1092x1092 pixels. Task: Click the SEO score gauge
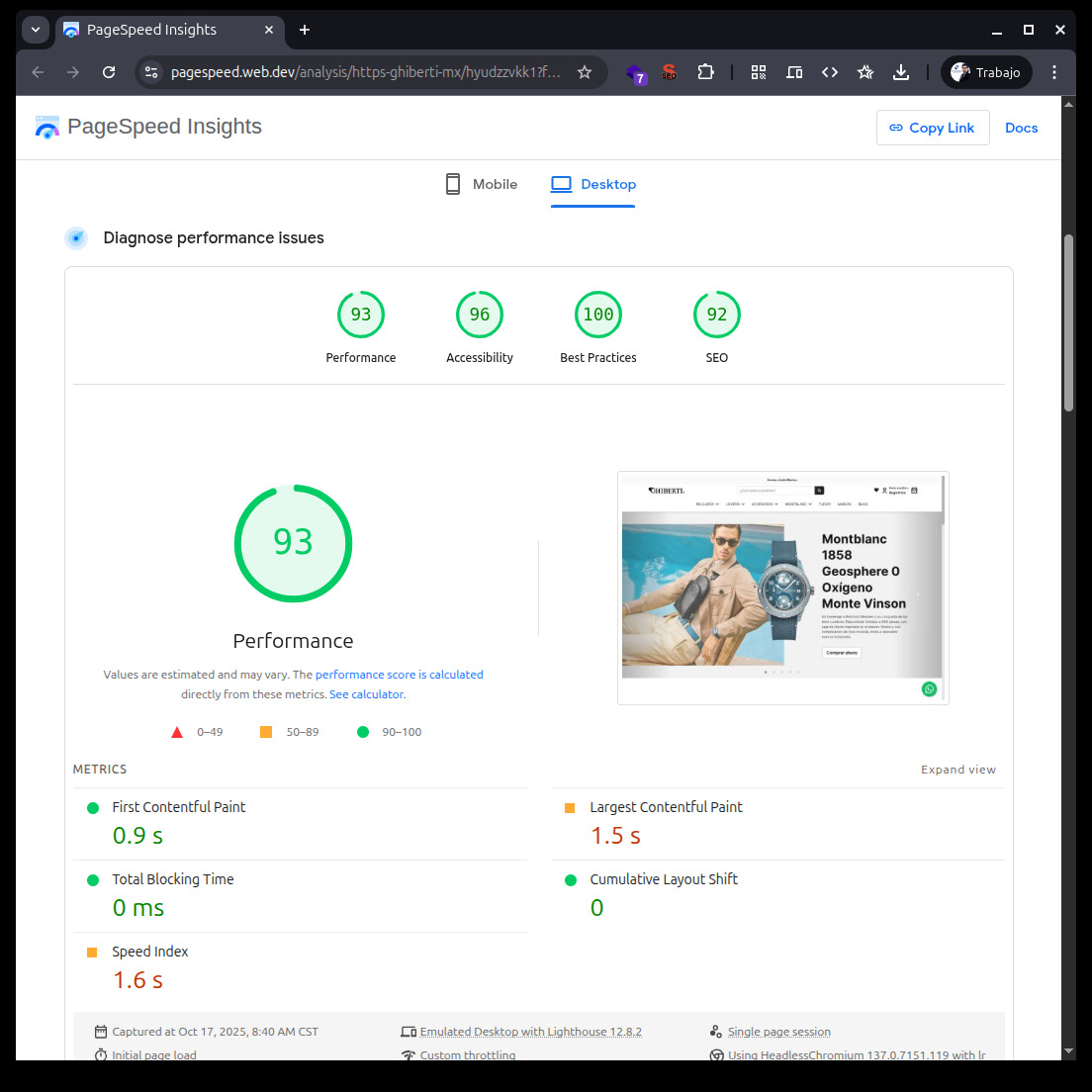(x=717, y=316)
